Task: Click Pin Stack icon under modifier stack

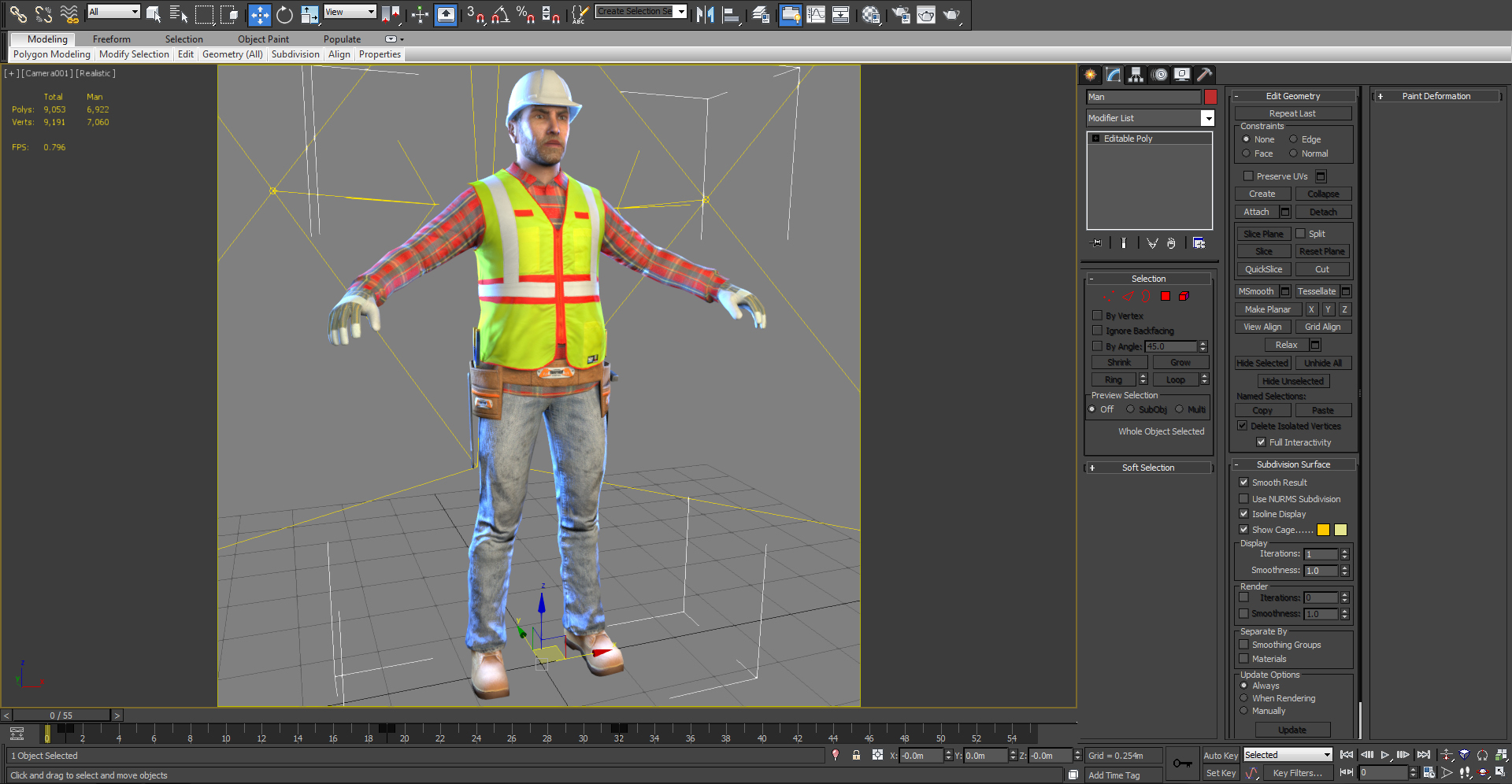Action: point(1096,243)
